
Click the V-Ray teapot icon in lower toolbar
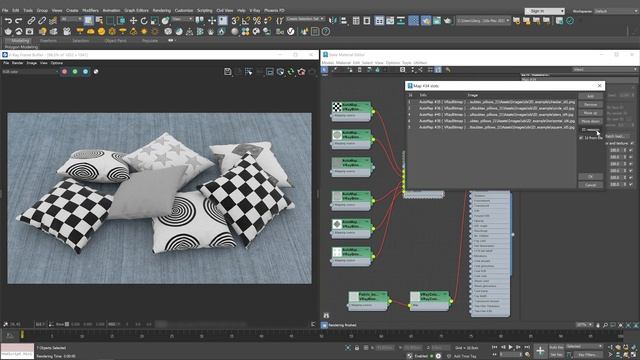tap(8, 31)
